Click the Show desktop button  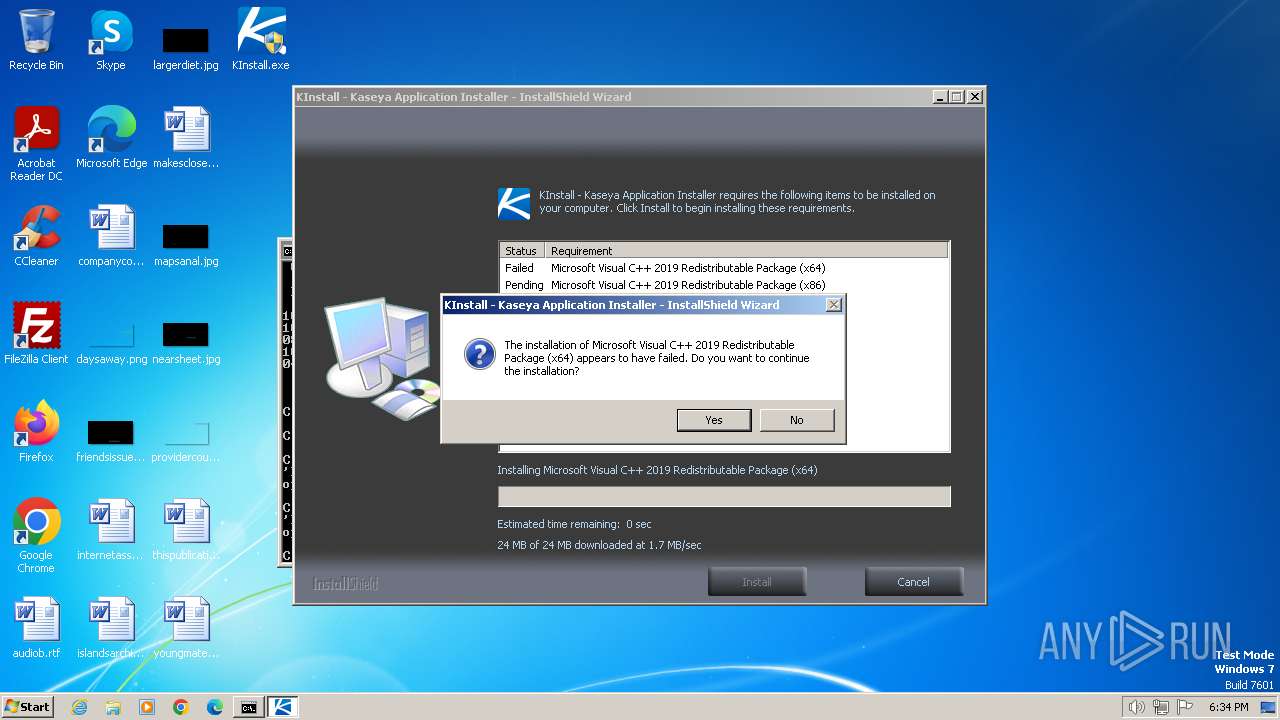[1269, 707]
